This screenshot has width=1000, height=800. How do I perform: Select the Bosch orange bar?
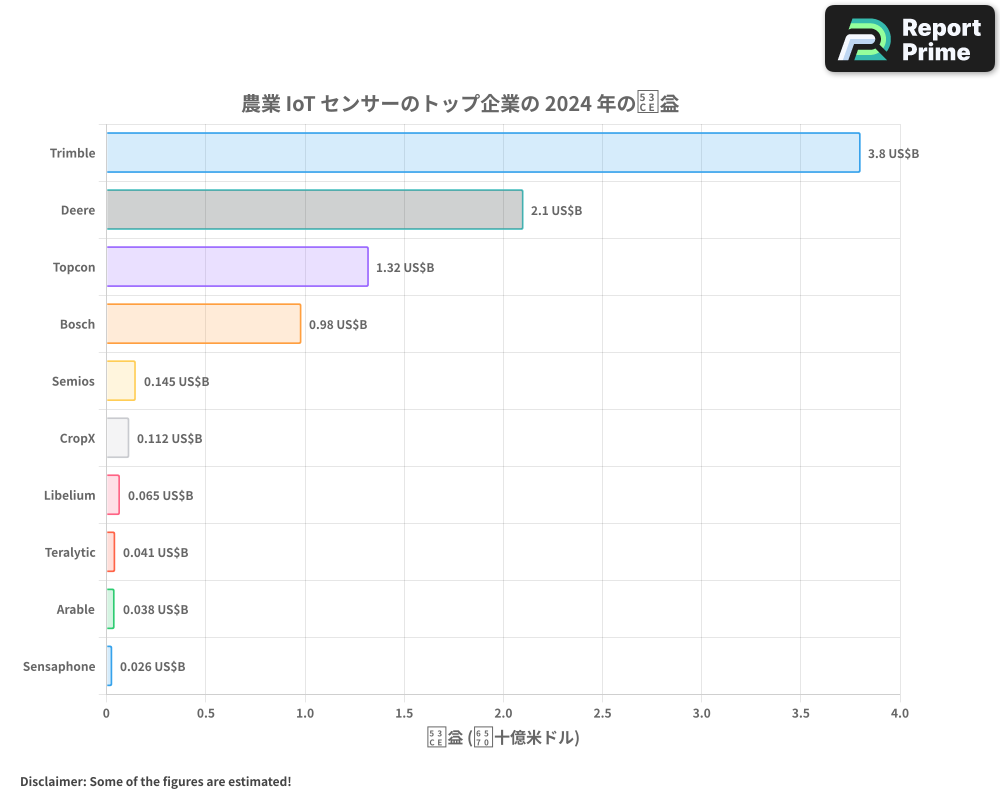pyautogui.click(x=203, y=324)
